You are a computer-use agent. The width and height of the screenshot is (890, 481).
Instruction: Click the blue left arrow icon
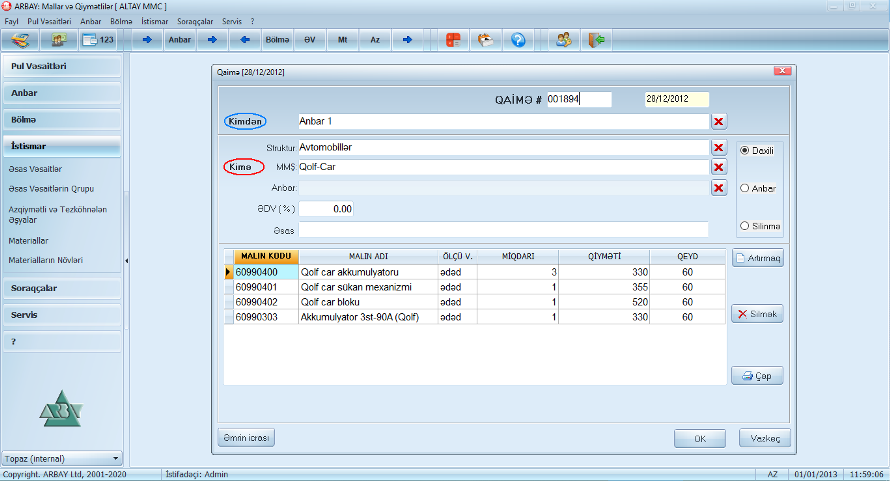click(245, 40)
